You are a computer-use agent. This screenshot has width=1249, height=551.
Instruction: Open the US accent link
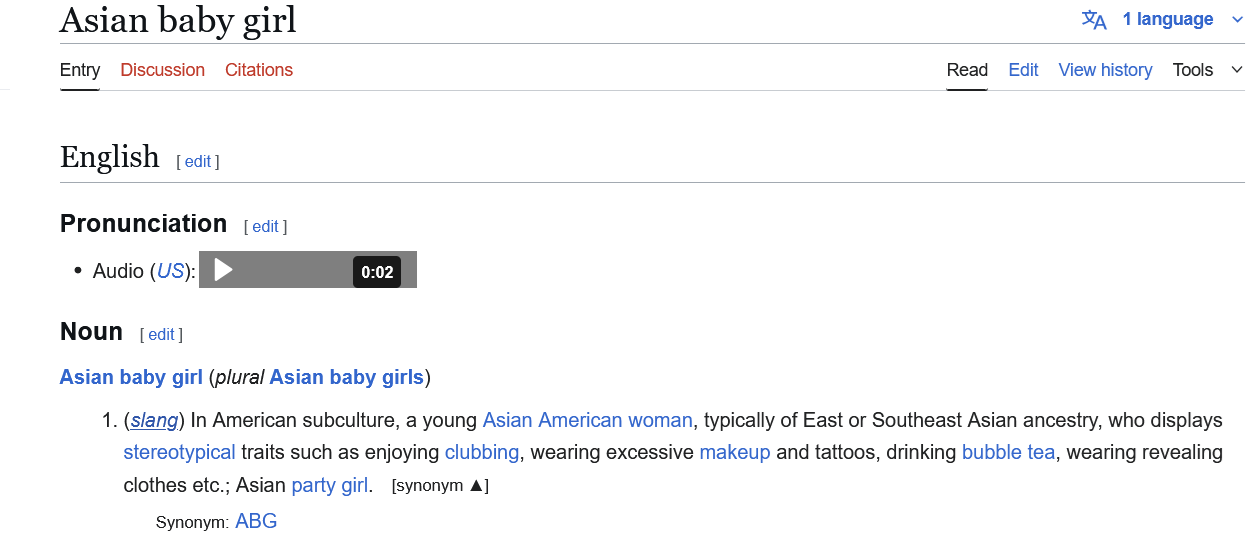point(171,271)
